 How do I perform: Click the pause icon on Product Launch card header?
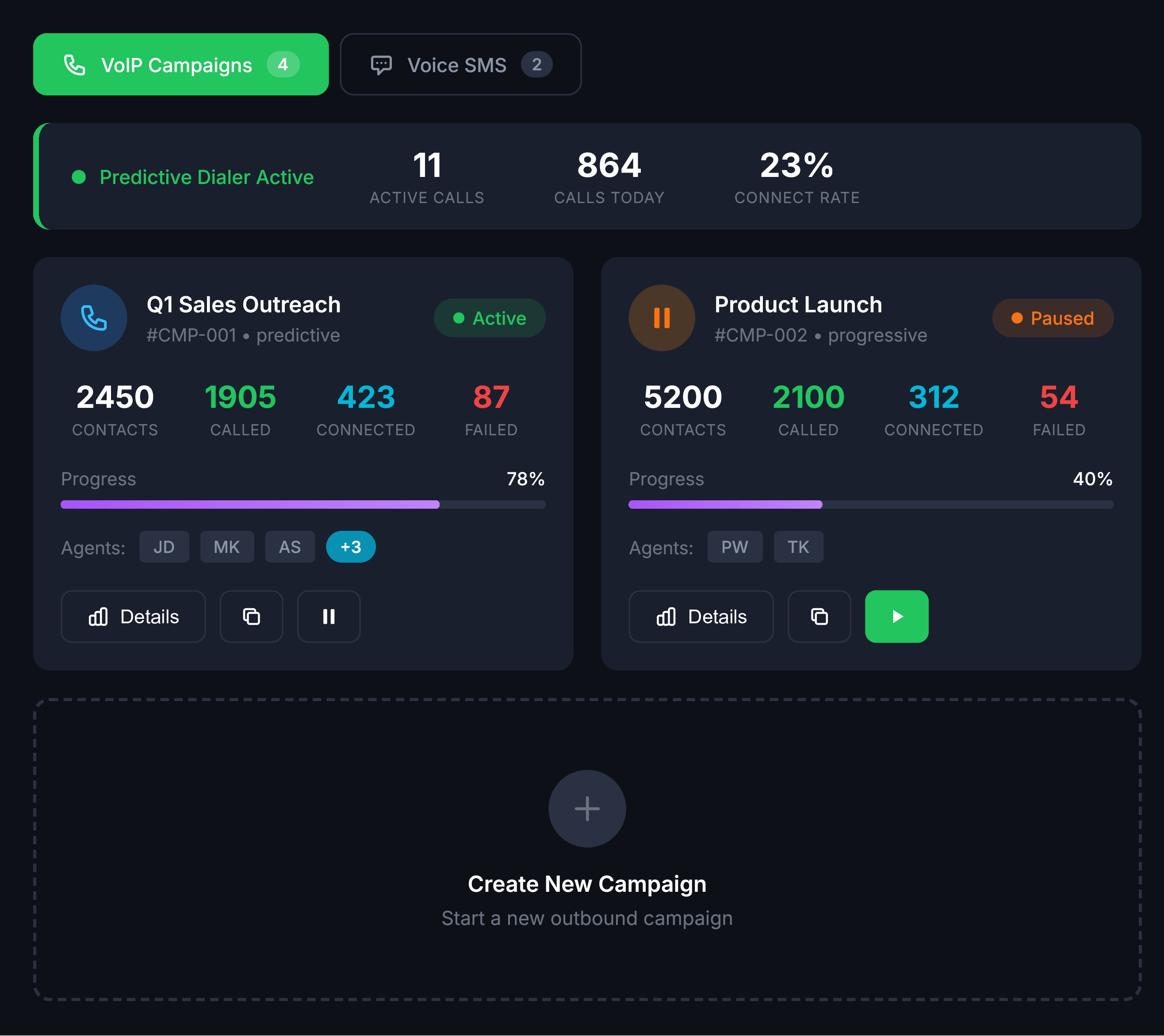click(x=661, y=318)
